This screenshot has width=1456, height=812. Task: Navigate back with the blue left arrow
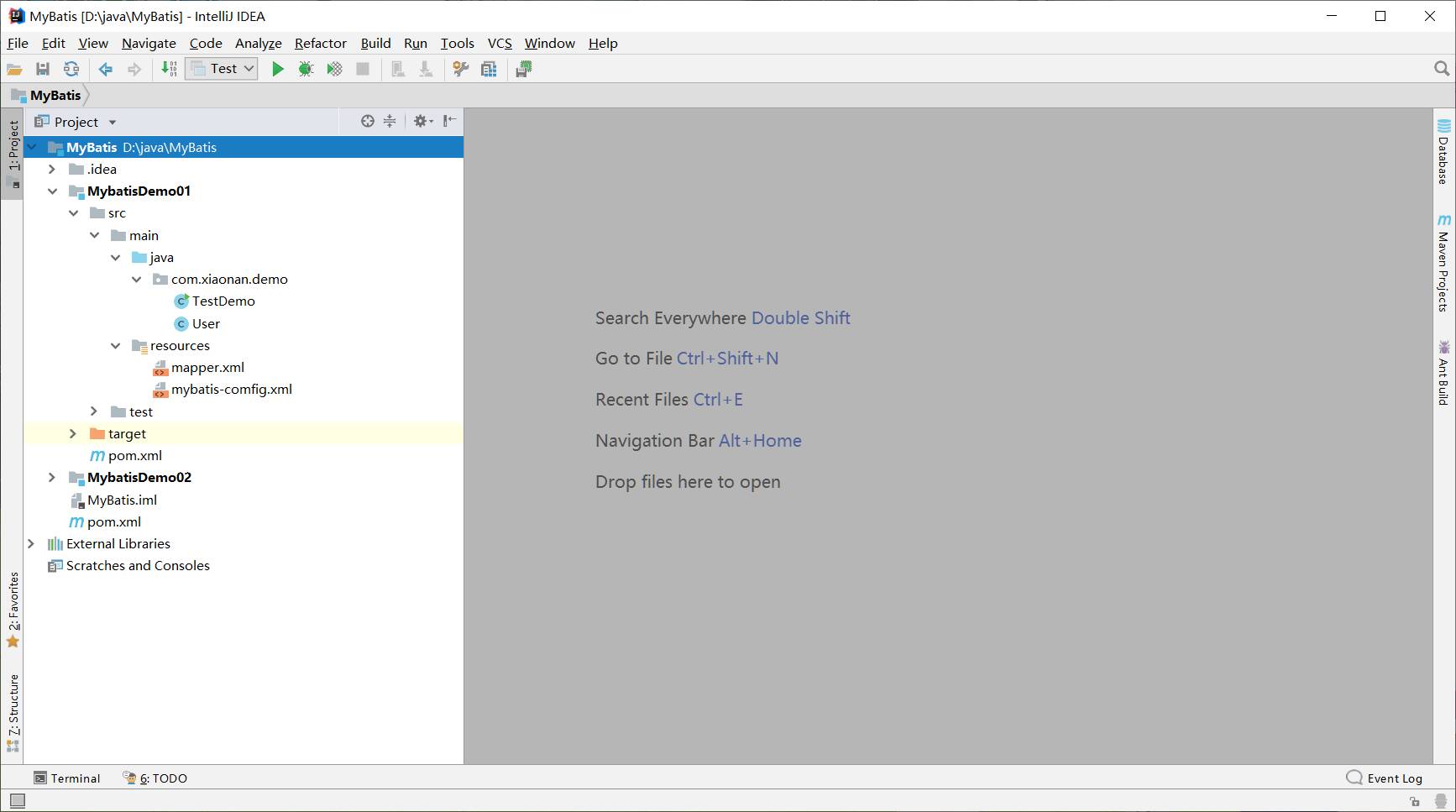click(106, 69)
